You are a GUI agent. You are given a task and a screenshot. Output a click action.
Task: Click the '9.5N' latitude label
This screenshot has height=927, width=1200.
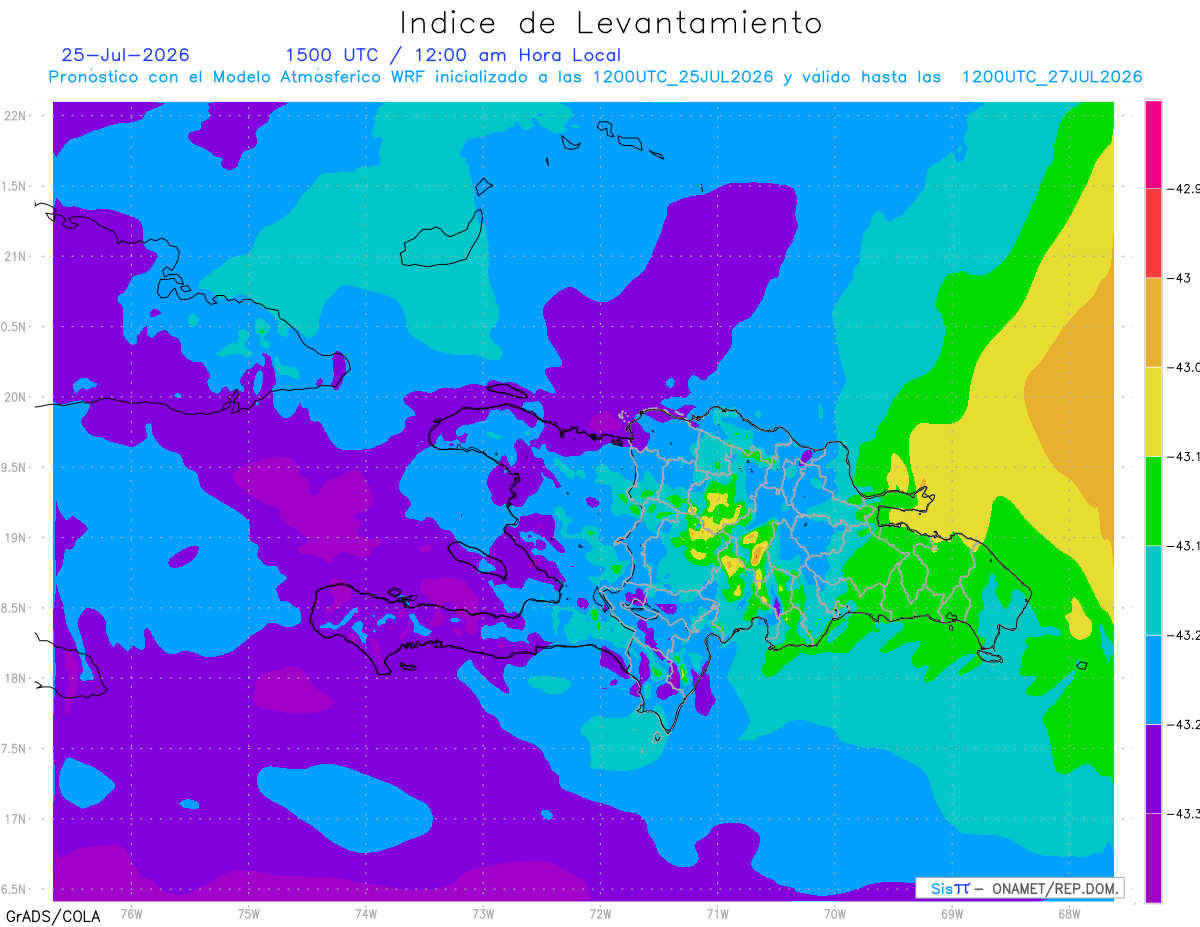pos(15,467)
